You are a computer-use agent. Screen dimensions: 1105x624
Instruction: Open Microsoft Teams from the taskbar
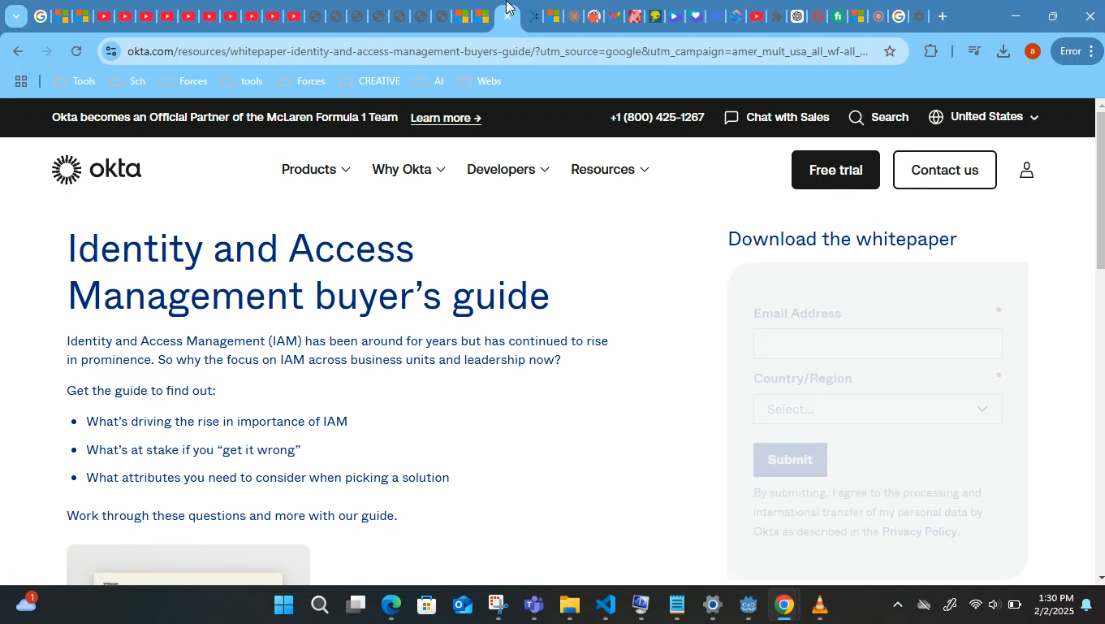tap(534, 605)
